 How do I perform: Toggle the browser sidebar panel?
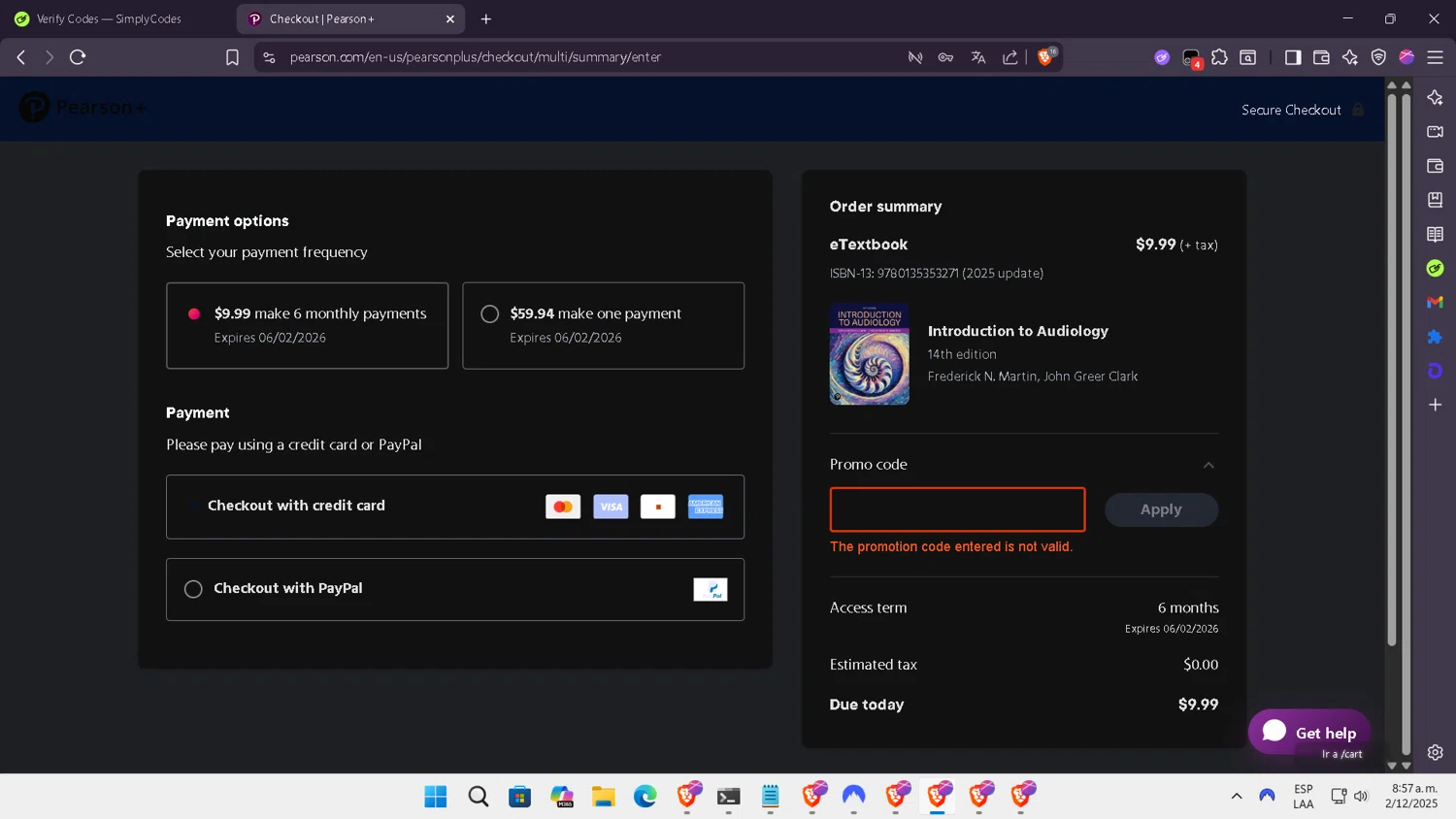tap(1293, 57)
